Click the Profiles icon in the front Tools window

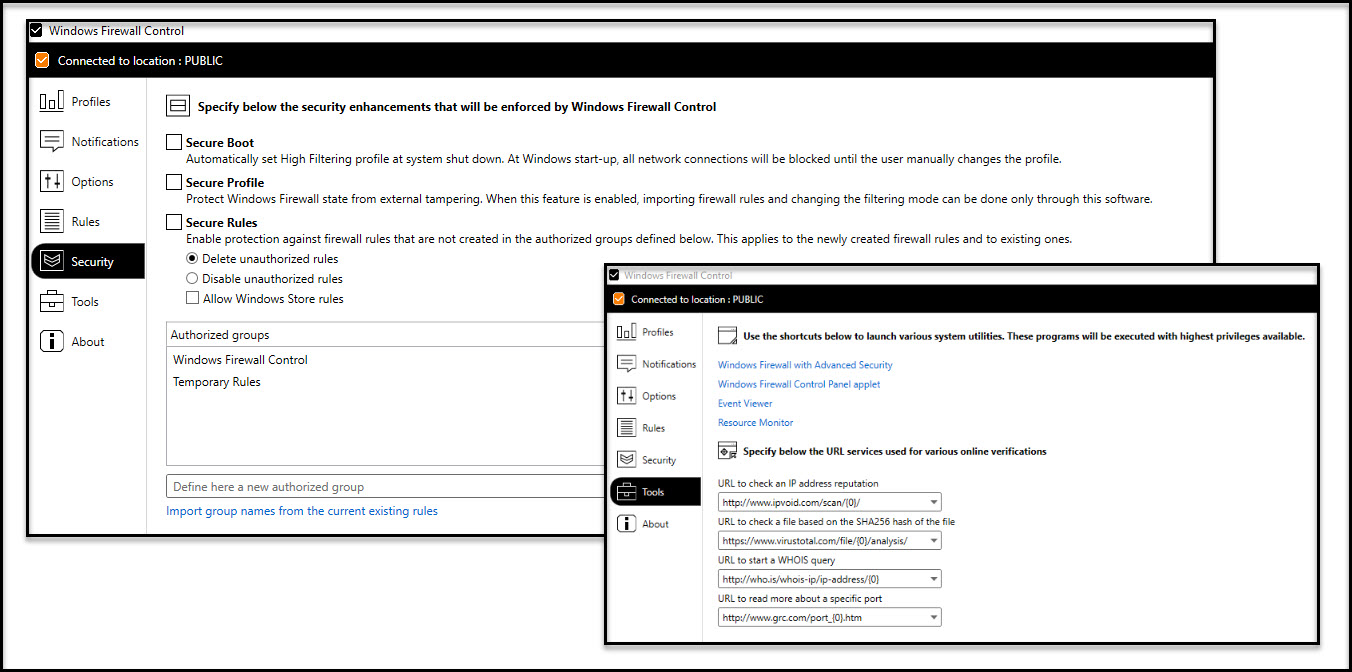[x=627, y=332]
